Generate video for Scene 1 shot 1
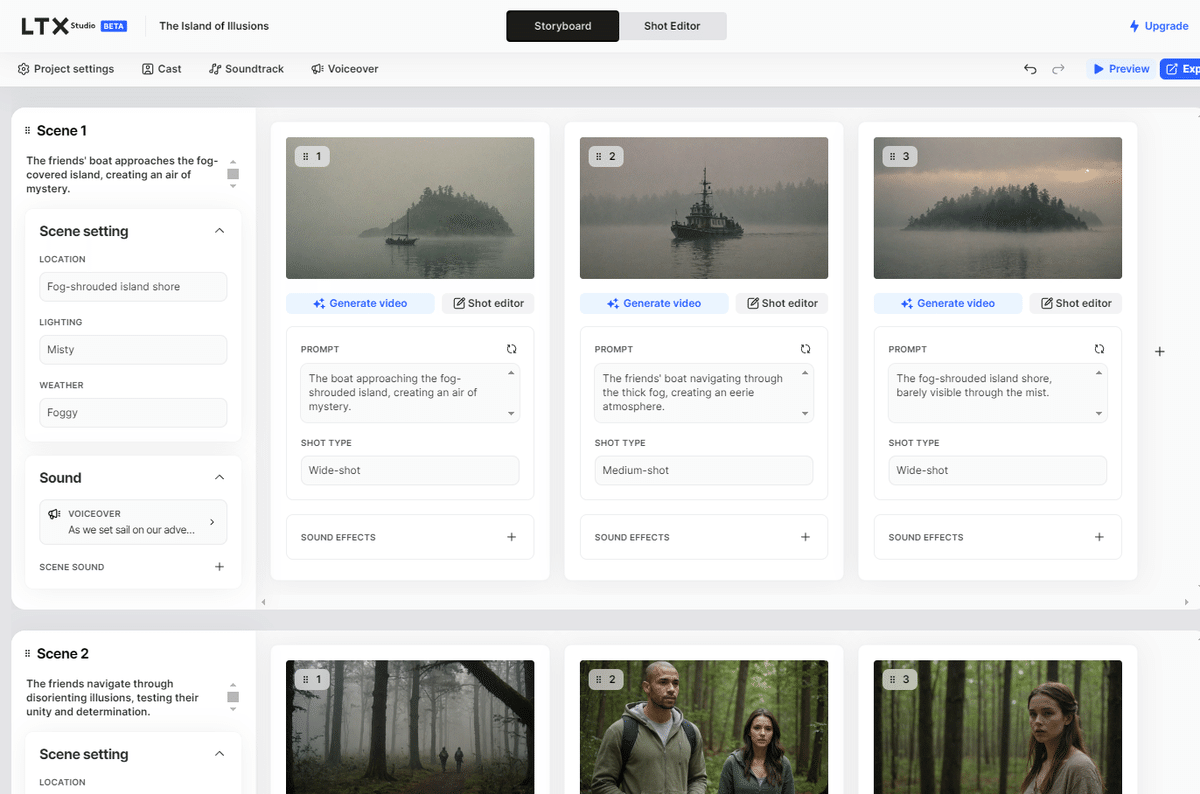Screen dimensions: 1200x794 coord(360,303)
